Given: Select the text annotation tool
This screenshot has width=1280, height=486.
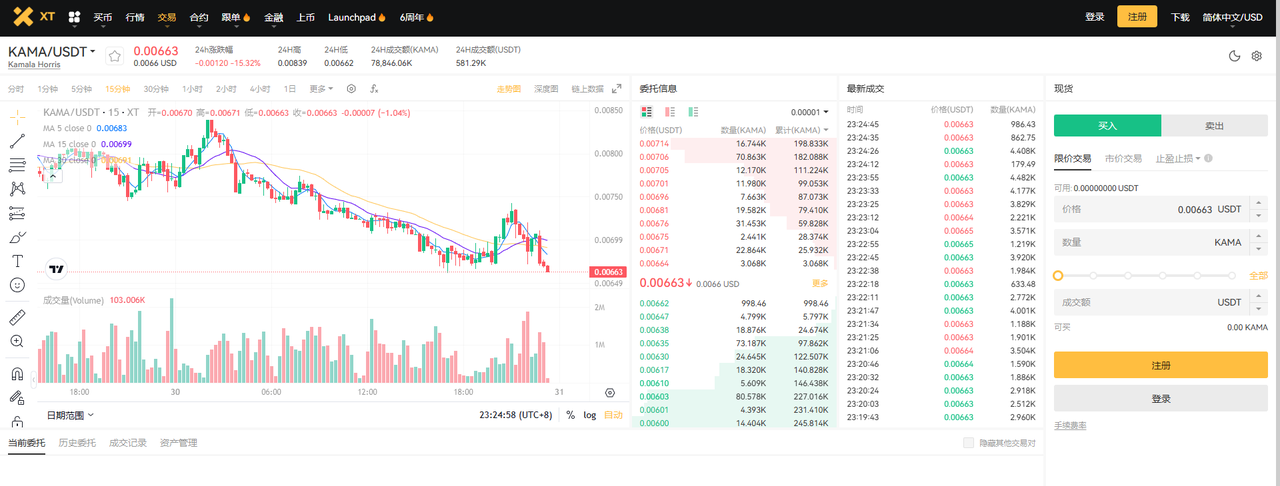Looking at the screenshot, I should (x=17, y=260).
